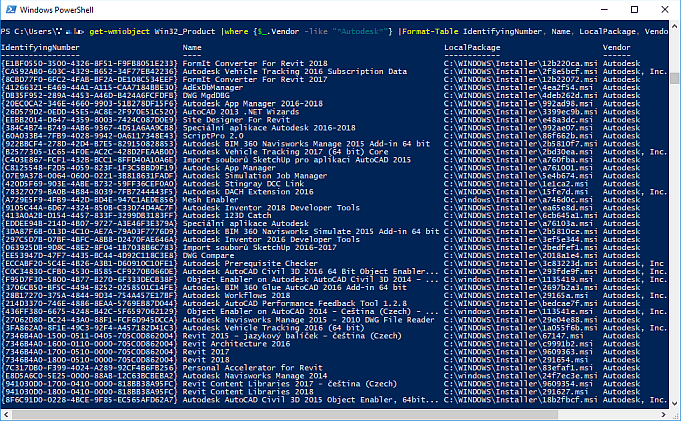Click 'Autodesk Navisworks Manage 2015 - 2010 DWG File Reader'
Screen dimensions: 681x421
pos(308,320)
